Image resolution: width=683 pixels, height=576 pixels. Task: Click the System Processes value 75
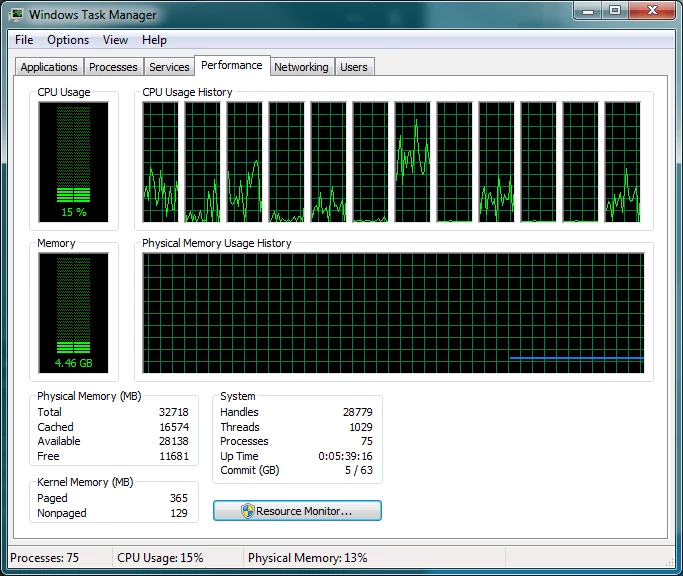pyautogui.click(x=367, y=441)
